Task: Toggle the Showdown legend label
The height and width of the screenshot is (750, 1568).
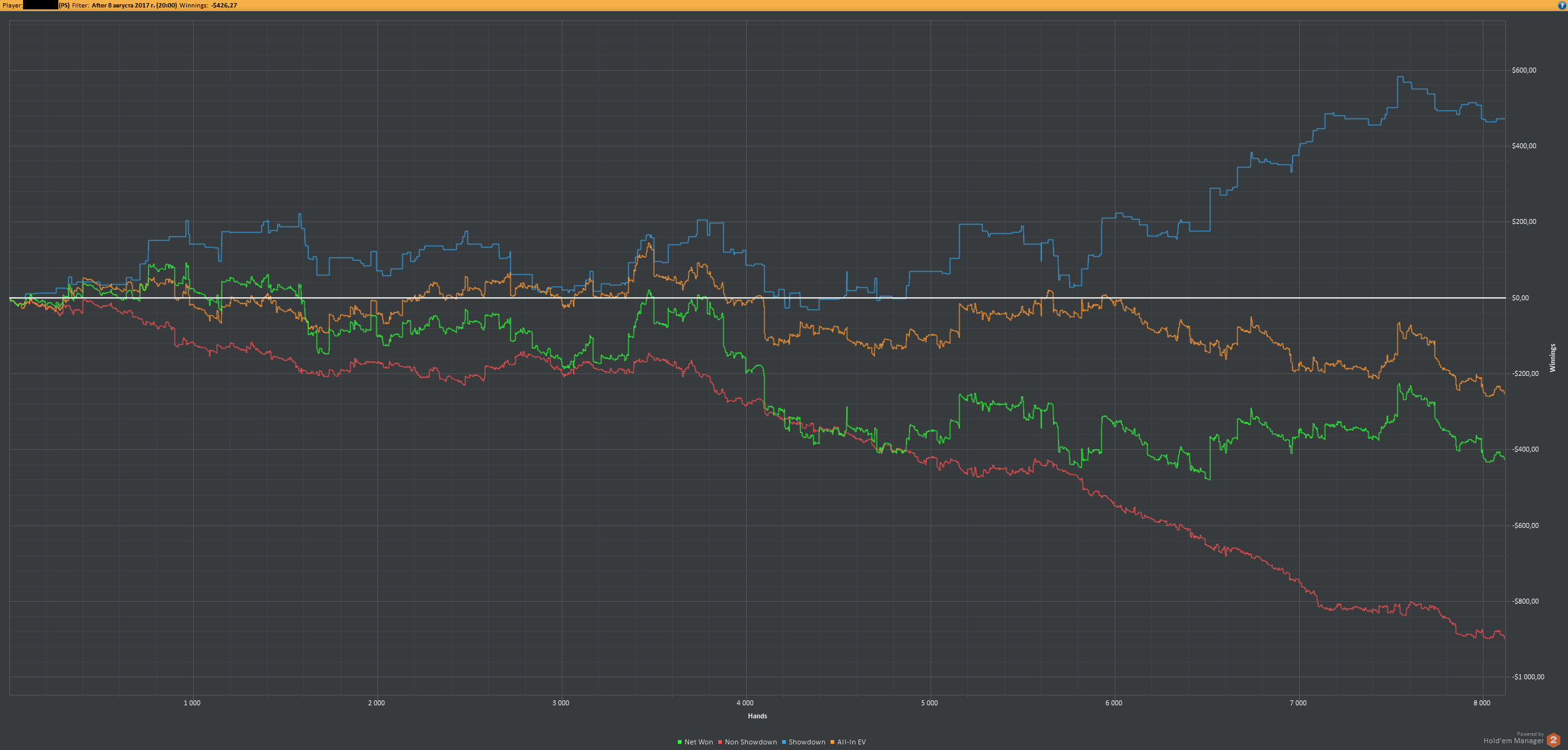Action: click(x=806, y=742)
